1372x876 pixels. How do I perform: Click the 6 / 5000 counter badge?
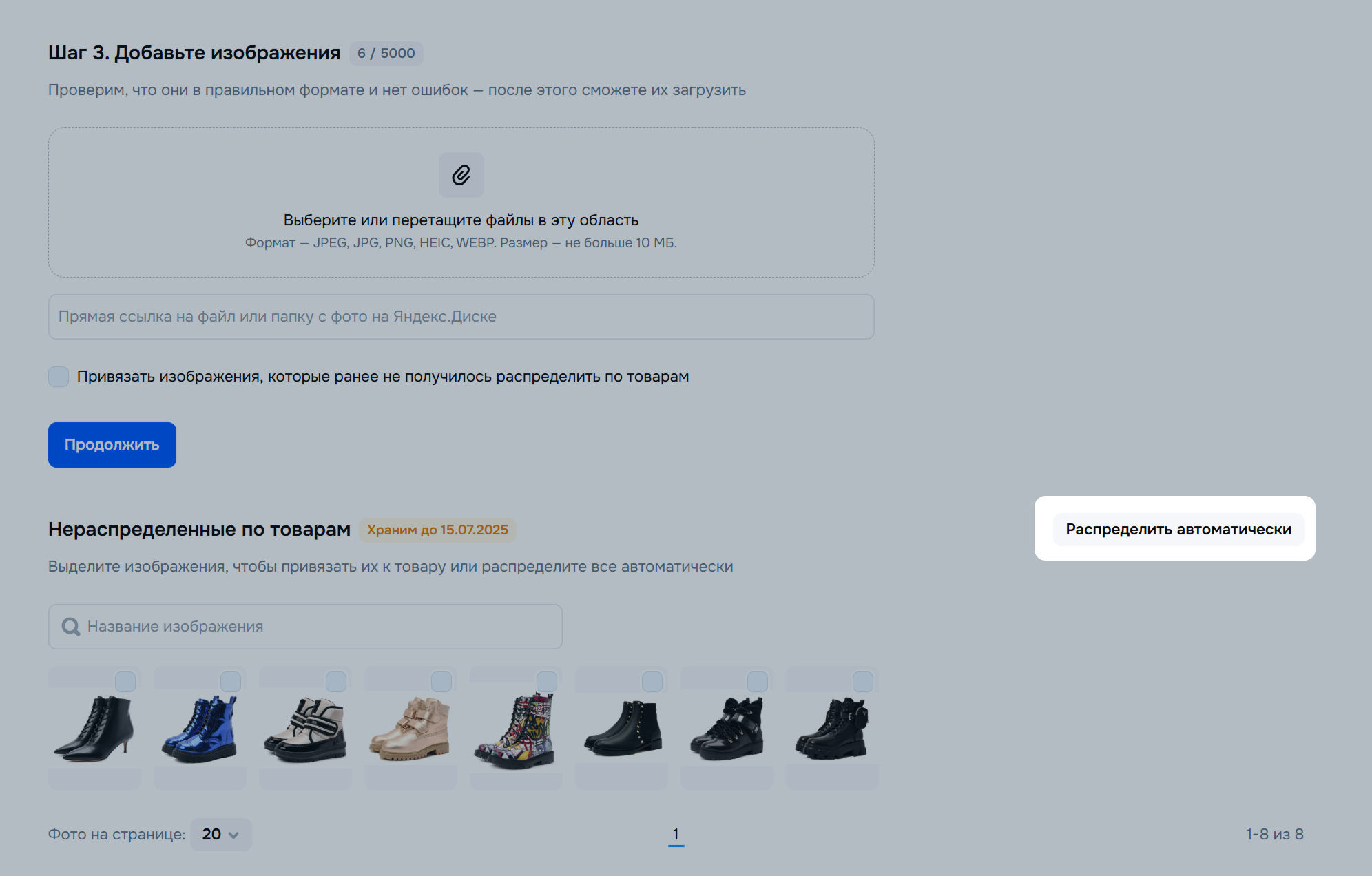tap(386, 54)
